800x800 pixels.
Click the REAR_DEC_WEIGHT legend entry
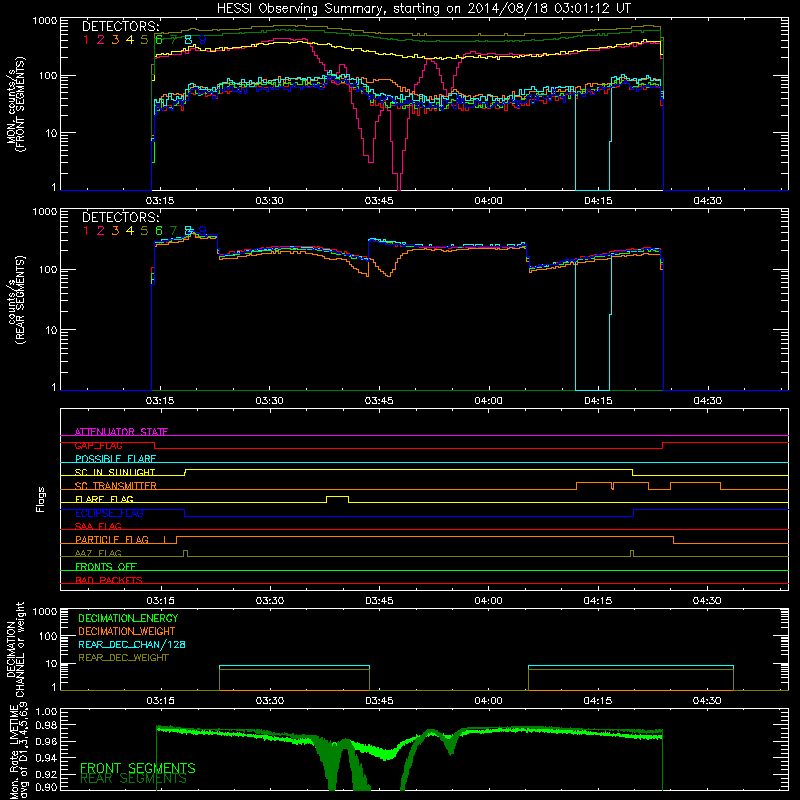(123, 658)
